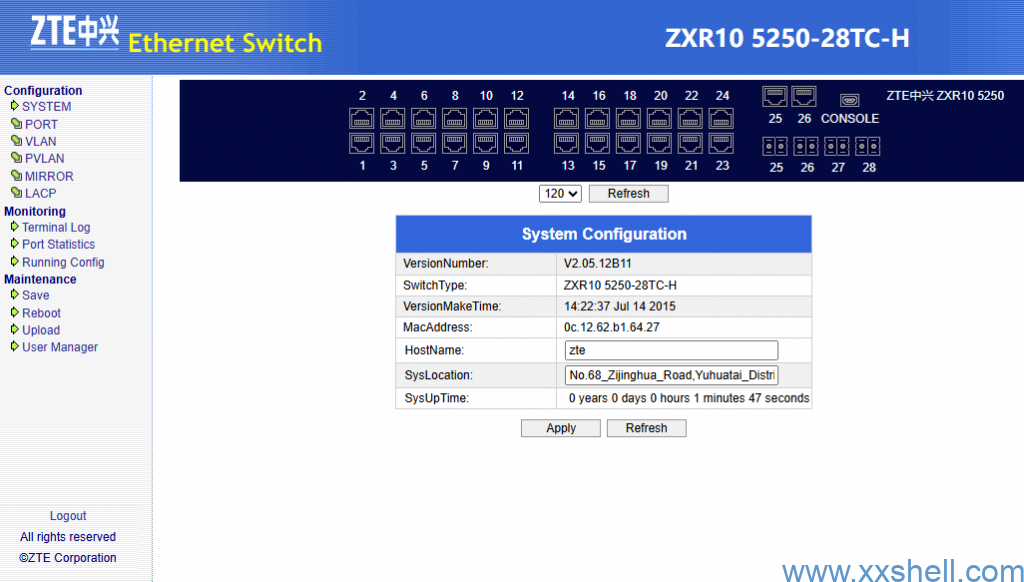The image size is (1024, 582).
Task: Click the LACP icon in the sidebar
Action: (17, 193)
